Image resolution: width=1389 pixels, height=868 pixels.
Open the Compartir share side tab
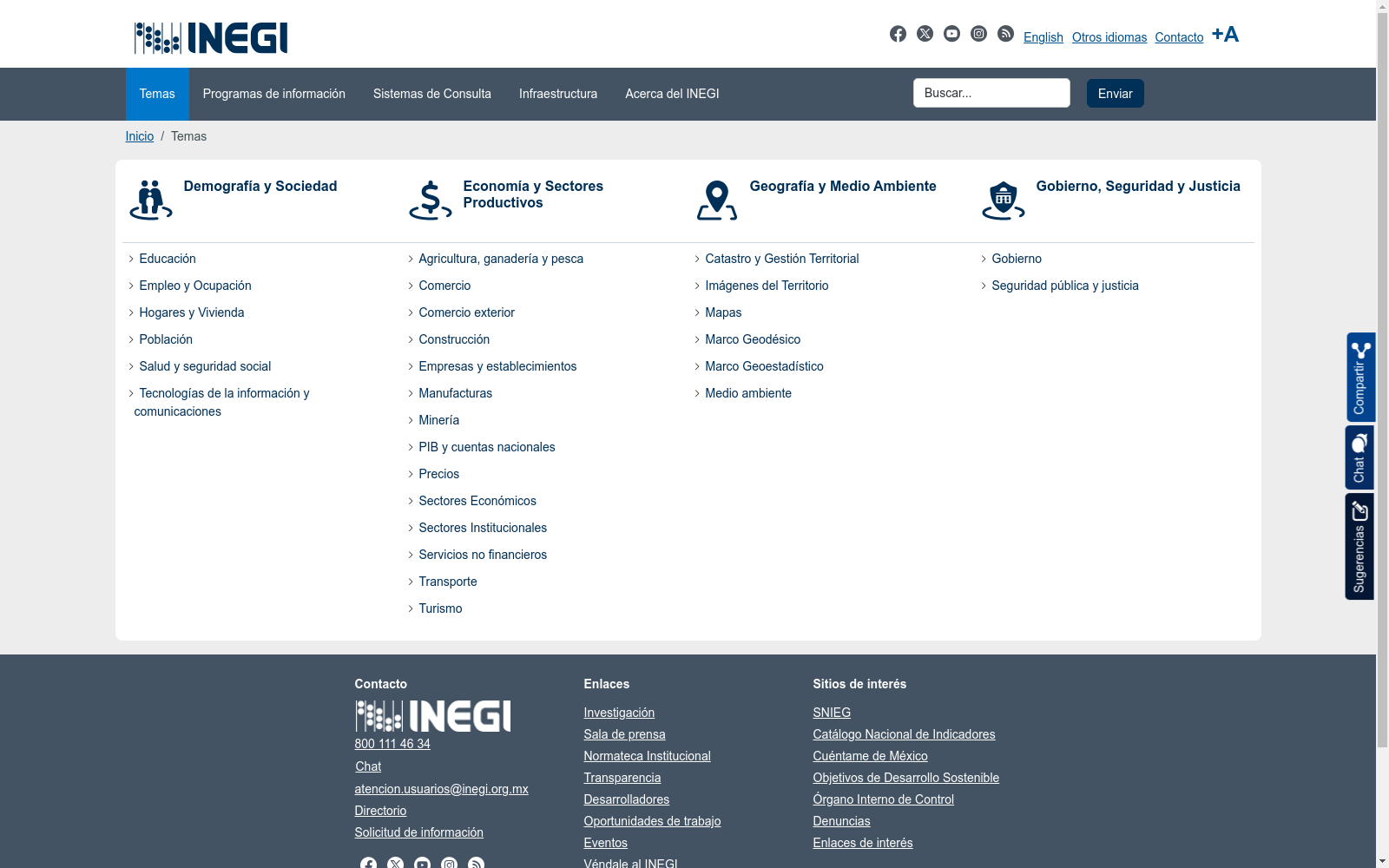(1360, 378)
